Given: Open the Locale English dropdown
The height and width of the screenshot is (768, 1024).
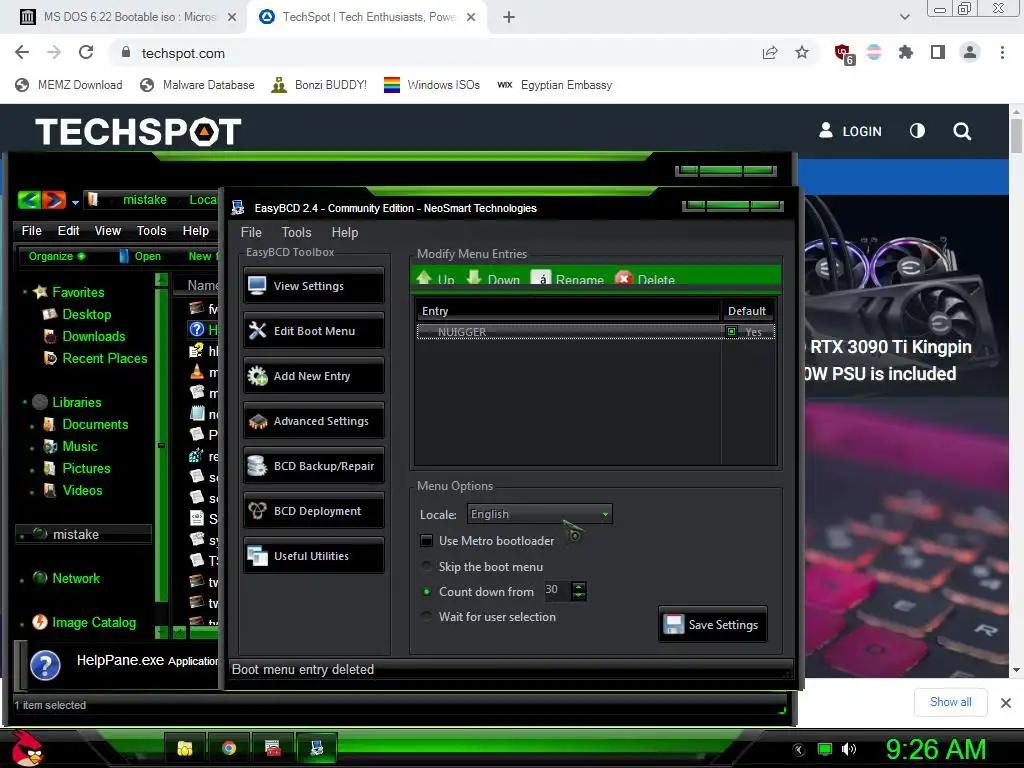Looking at the screenshot, I should pyautogui.click(x=539, y=514).
